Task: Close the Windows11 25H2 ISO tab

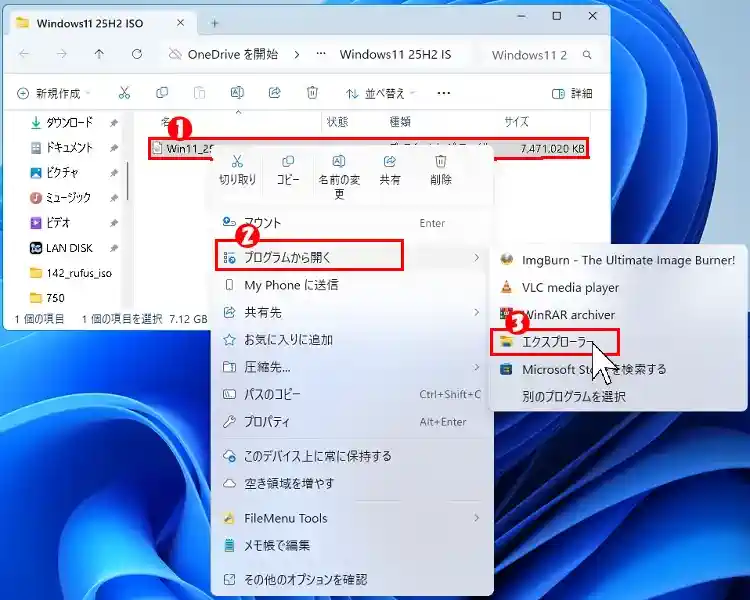Action: 180,22
